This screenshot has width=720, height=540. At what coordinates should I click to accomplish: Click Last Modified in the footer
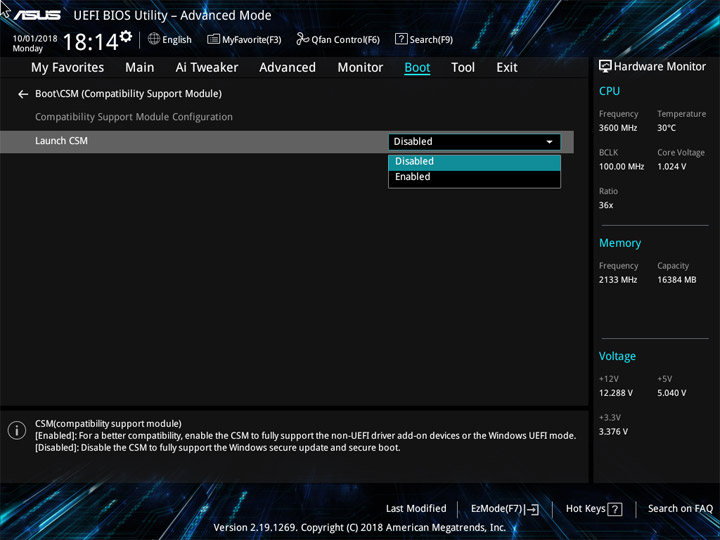(x=416, y=509)
